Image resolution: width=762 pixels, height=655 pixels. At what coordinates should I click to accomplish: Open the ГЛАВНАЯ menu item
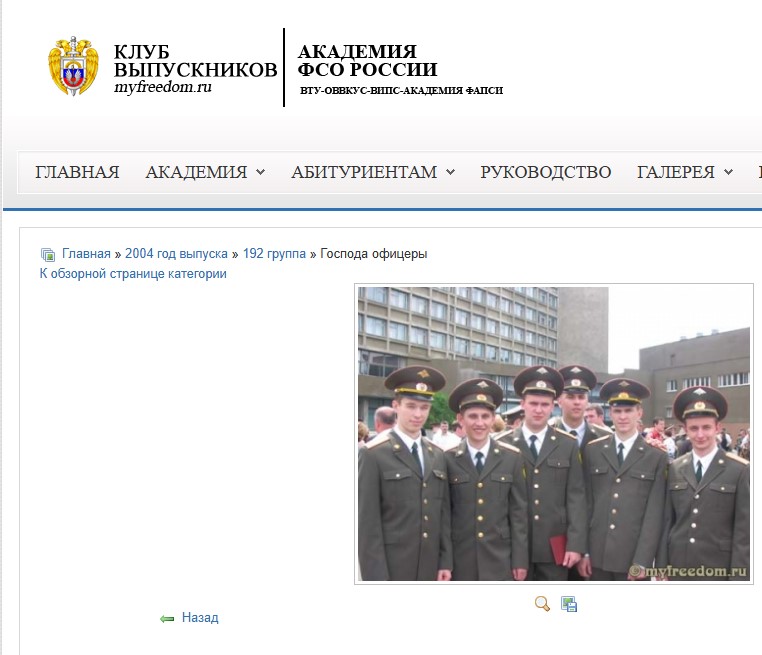77,172
